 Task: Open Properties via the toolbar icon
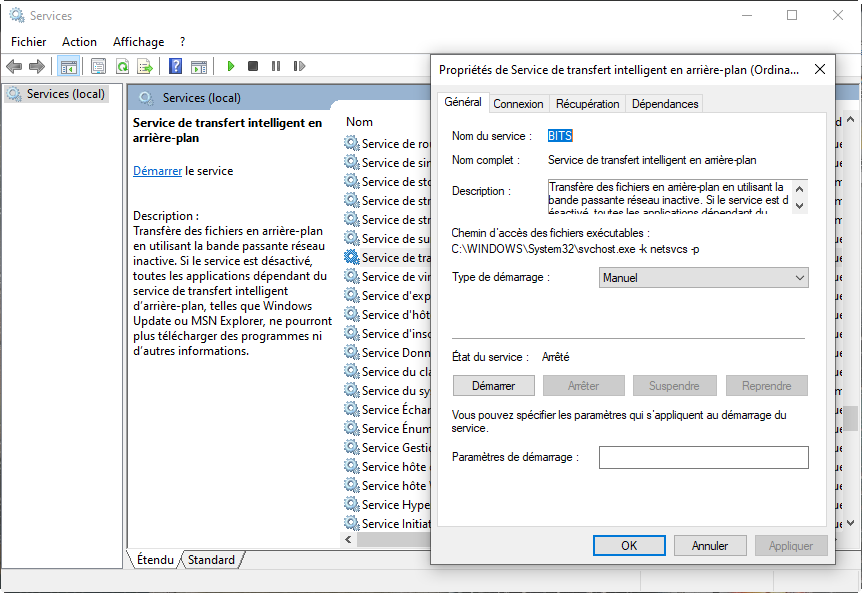(x=98, y=66)
